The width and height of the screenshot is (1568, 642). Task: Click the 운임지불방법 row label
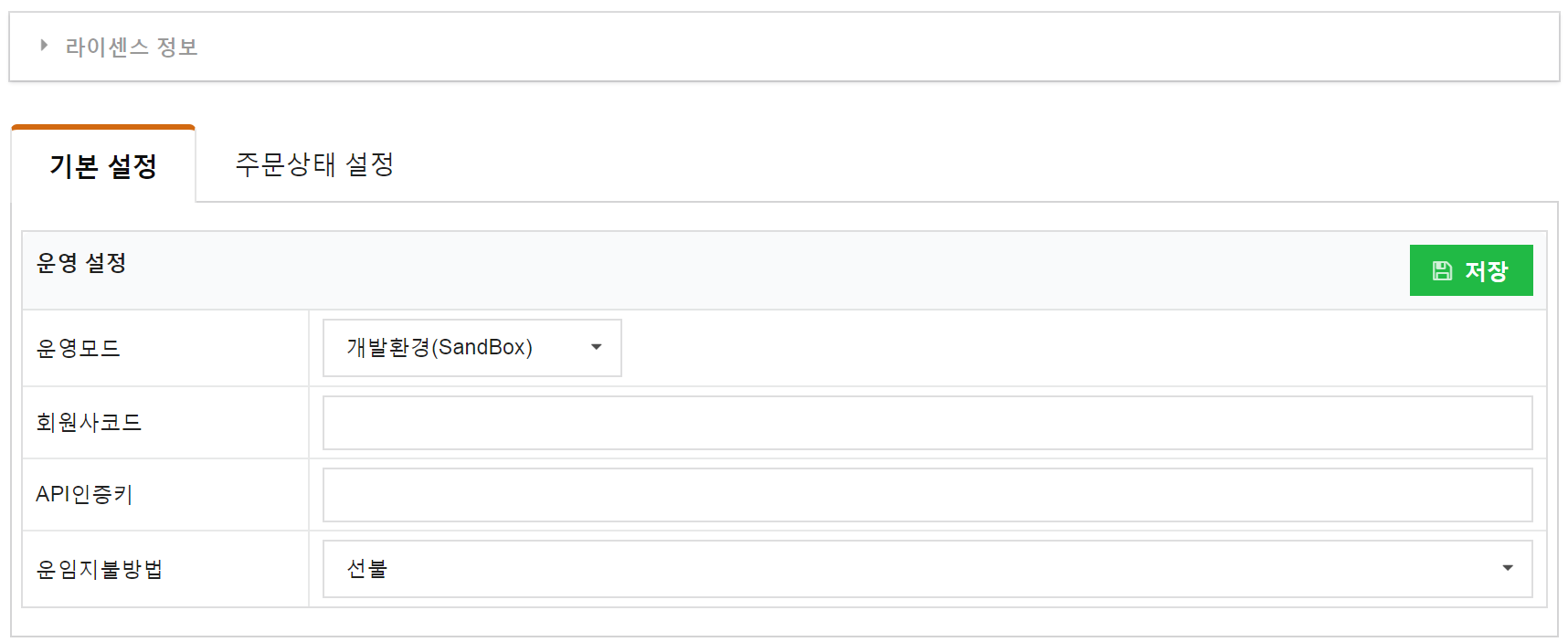tap(100, 569)
